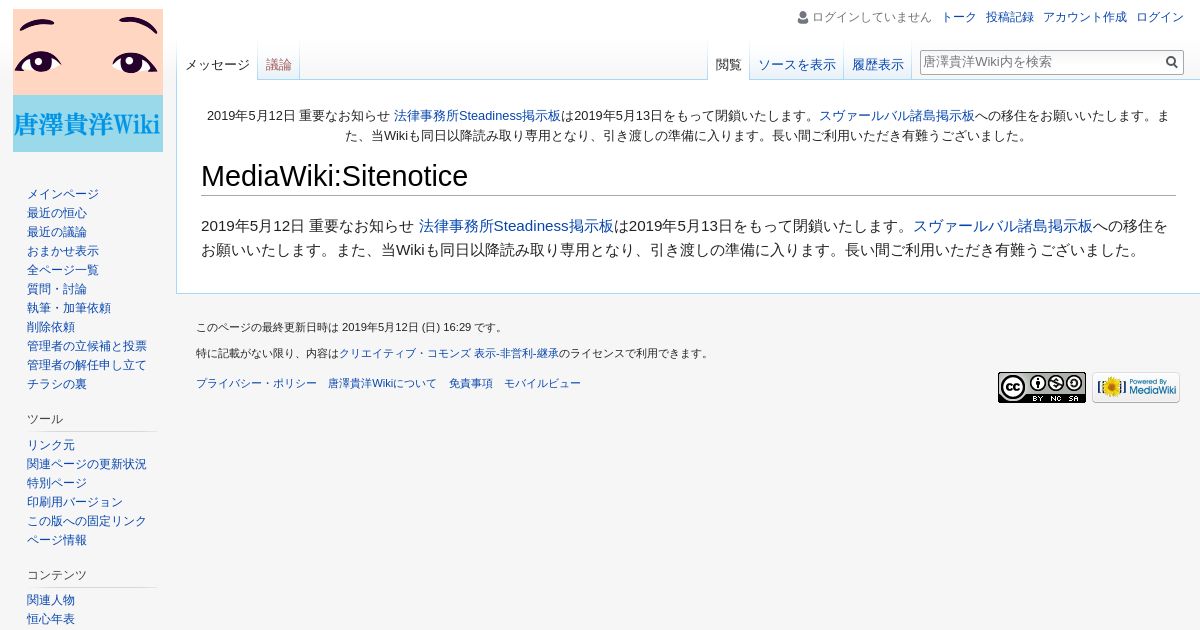The image size is (1200, 630).
Task: Open 特別ページ under ツール
Action: click(57, 483)
